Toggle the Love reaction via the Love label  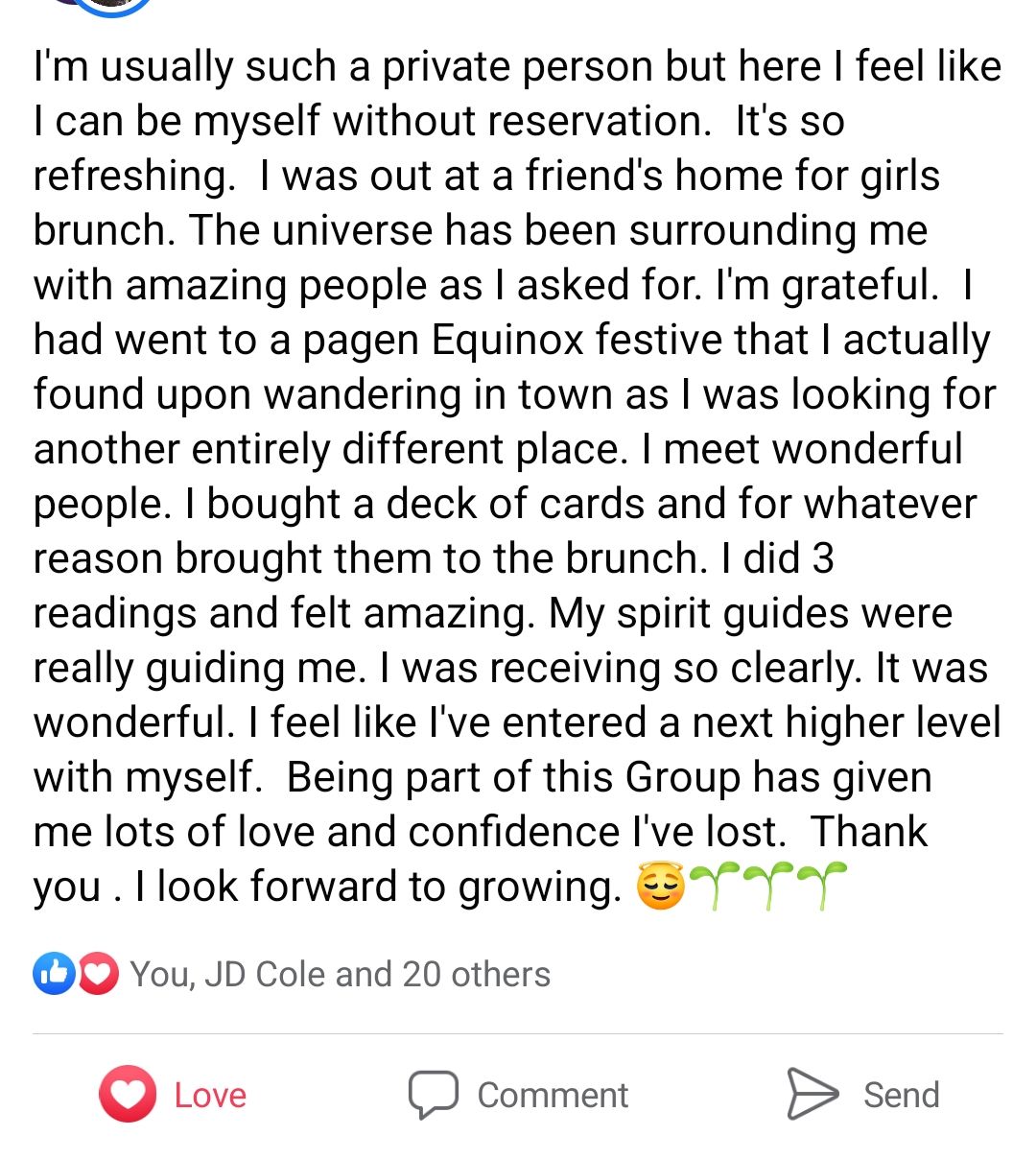click(x=210, y=1095)
